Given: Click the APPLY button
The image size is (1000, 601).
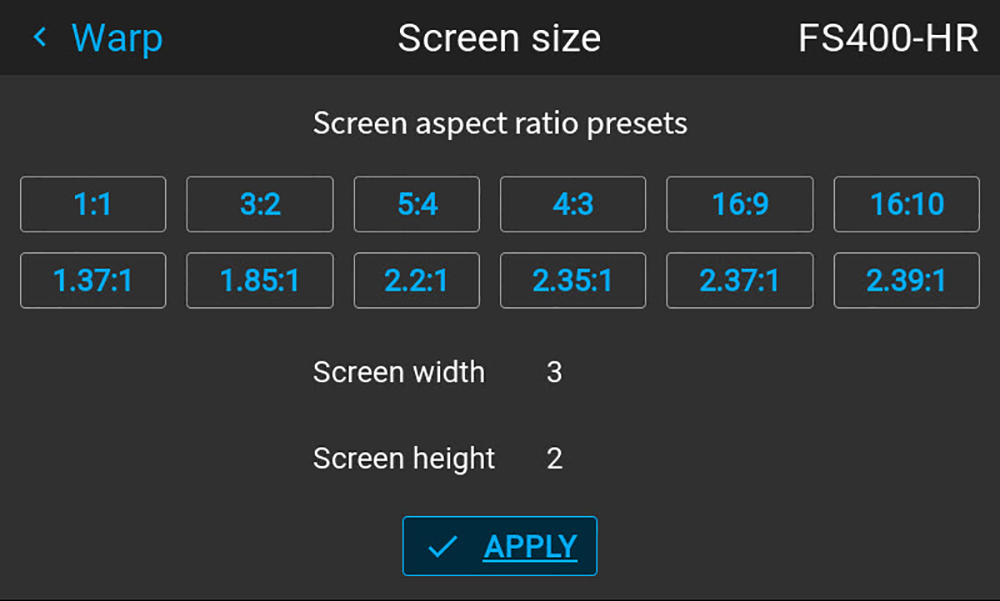Looking at the screenshot, I should click(x=500, y=546).
